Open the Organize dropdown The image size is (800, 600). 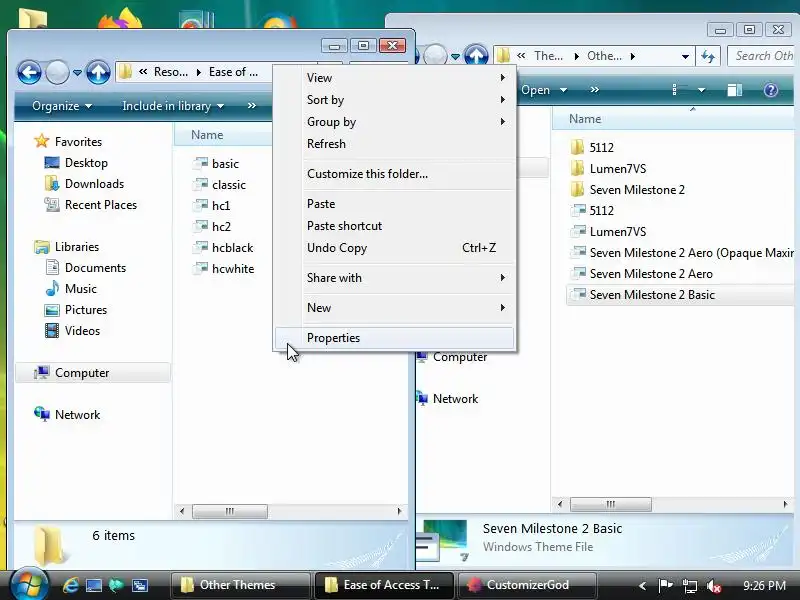62,106
